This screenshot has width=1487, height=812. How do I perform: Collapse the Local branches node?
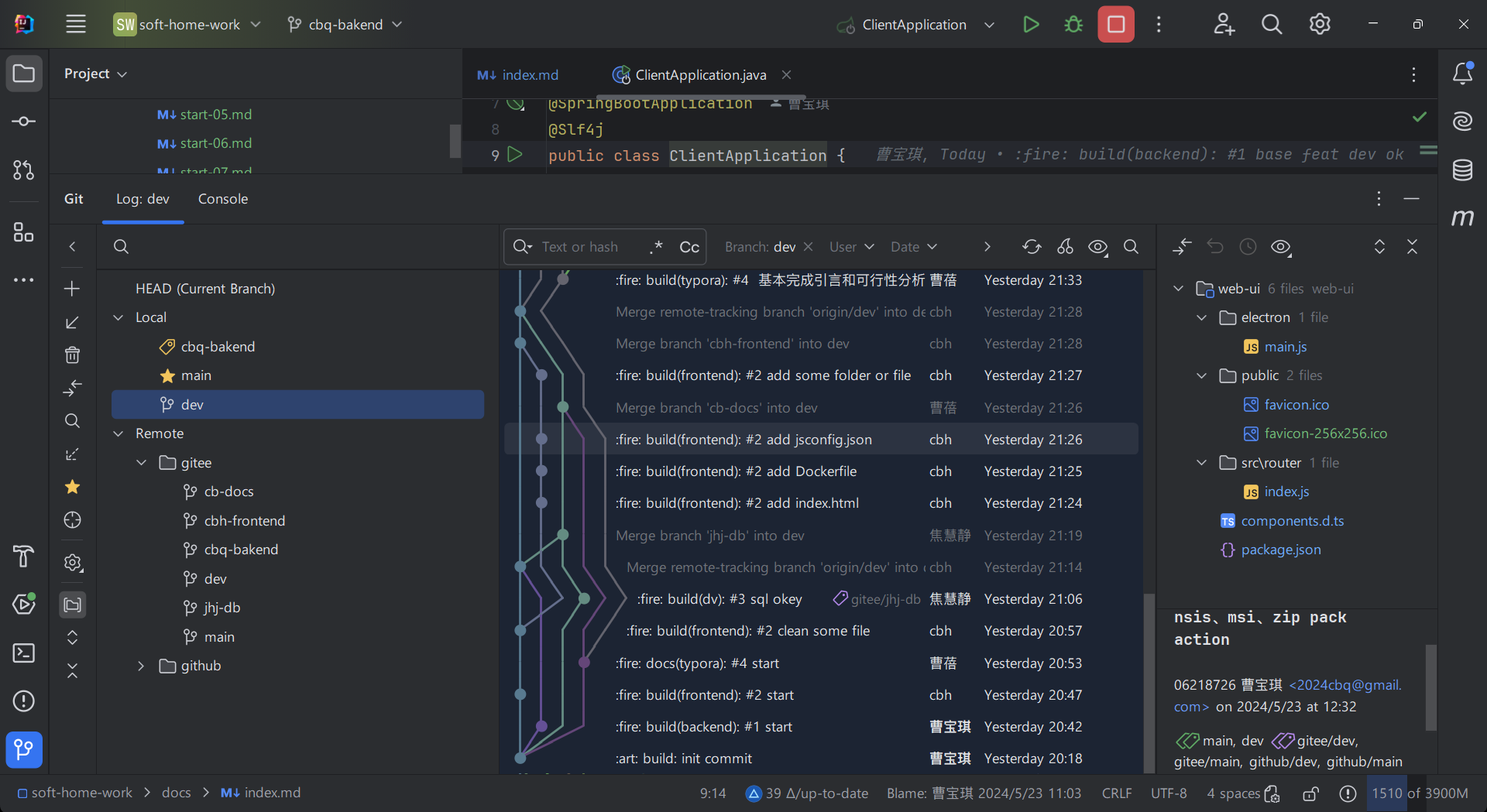pyautogui.click(x=118, y=317)
